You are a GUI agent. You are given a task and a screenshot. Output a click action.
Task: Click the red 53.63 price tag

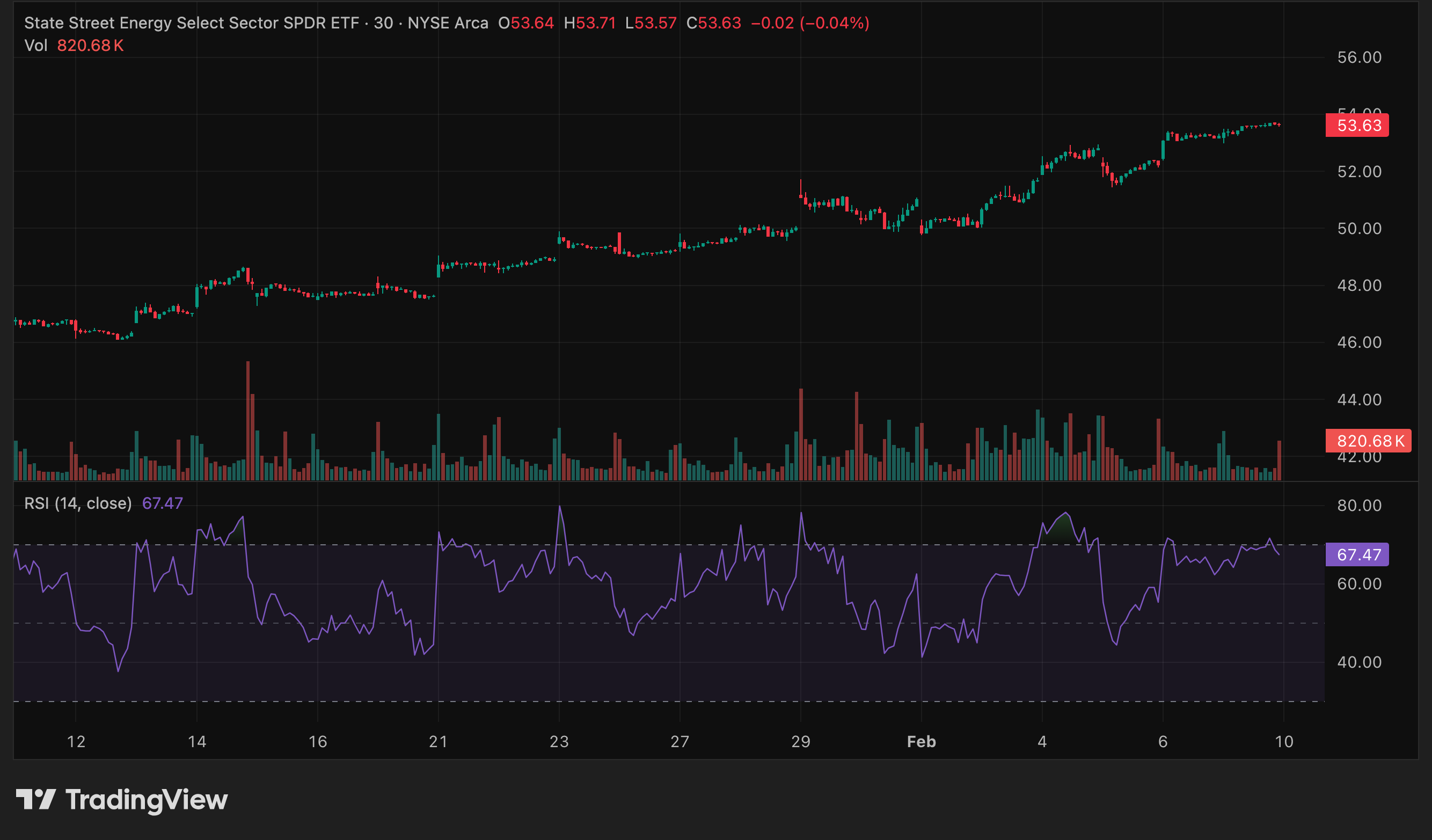coord(1357,125)
